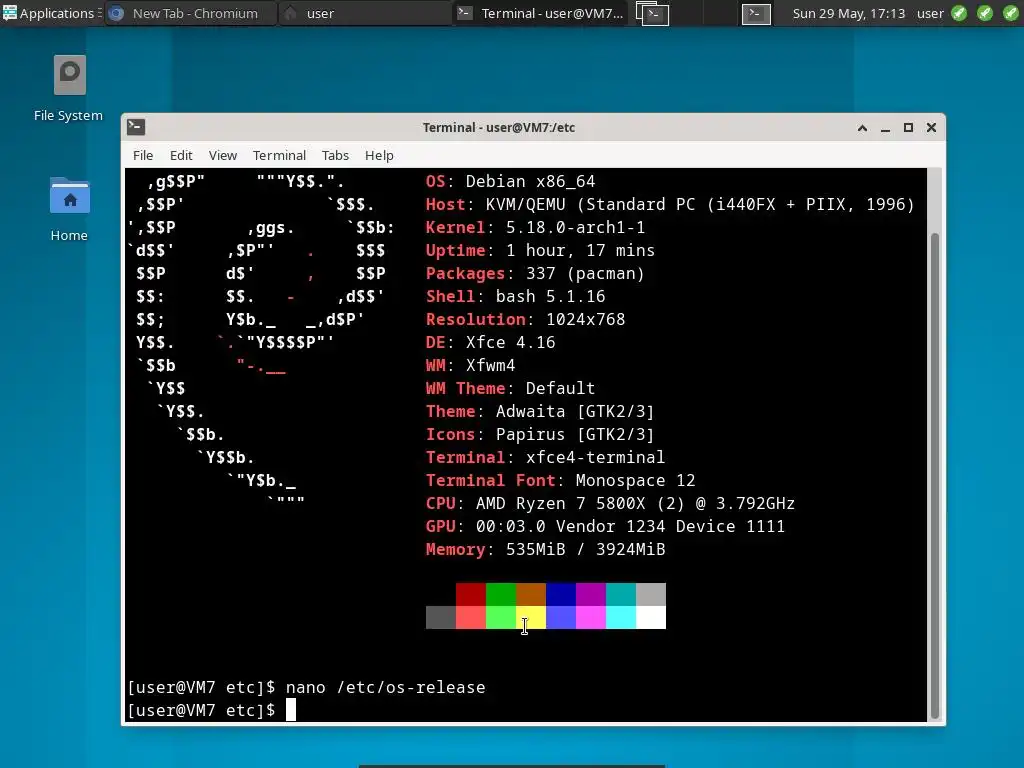Click the single terminal launcher icon in panel

(x=756, y=13)
